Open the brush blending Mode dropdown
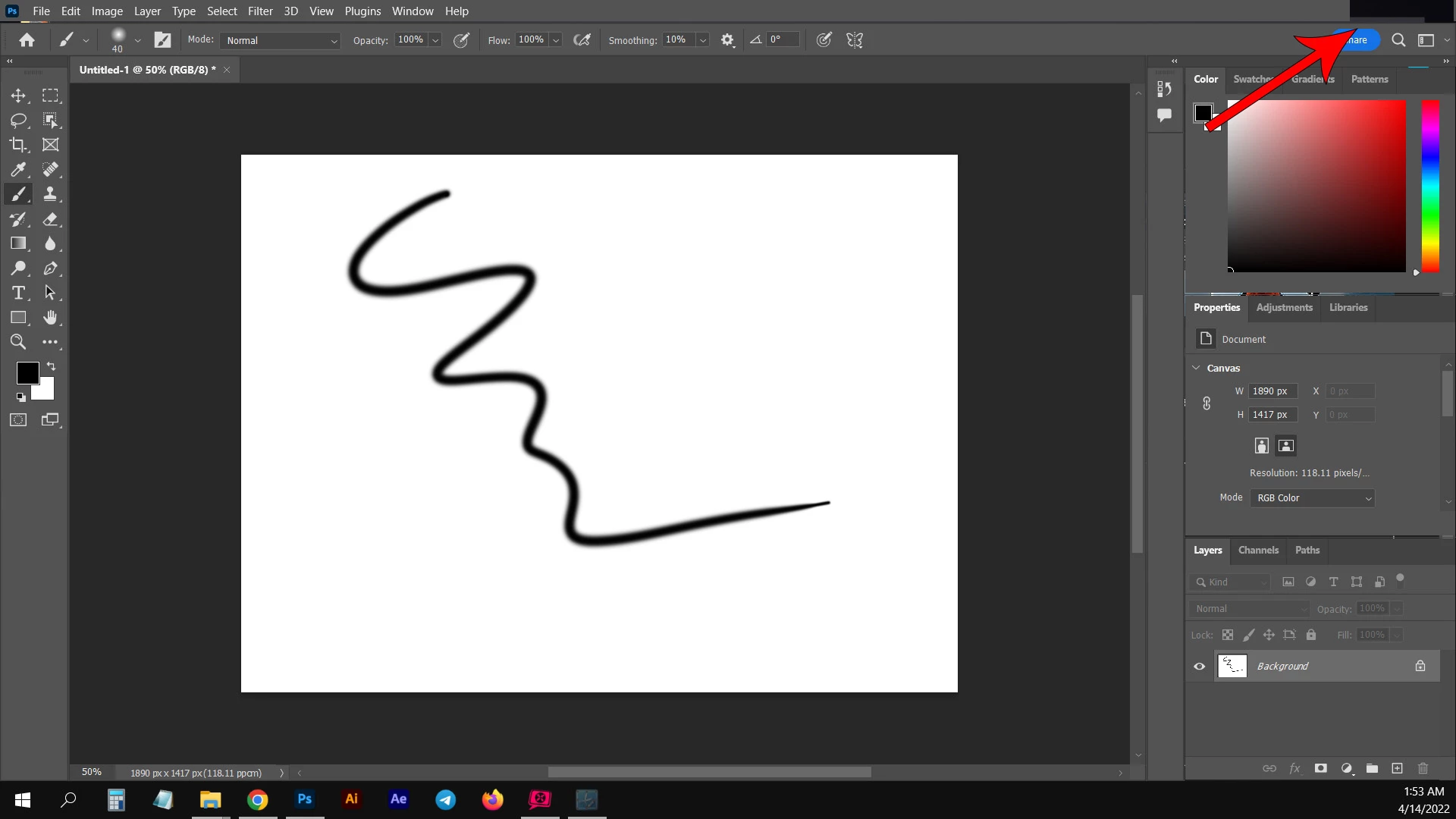This screenshot has width=1456, height=819. click(280, 40)
